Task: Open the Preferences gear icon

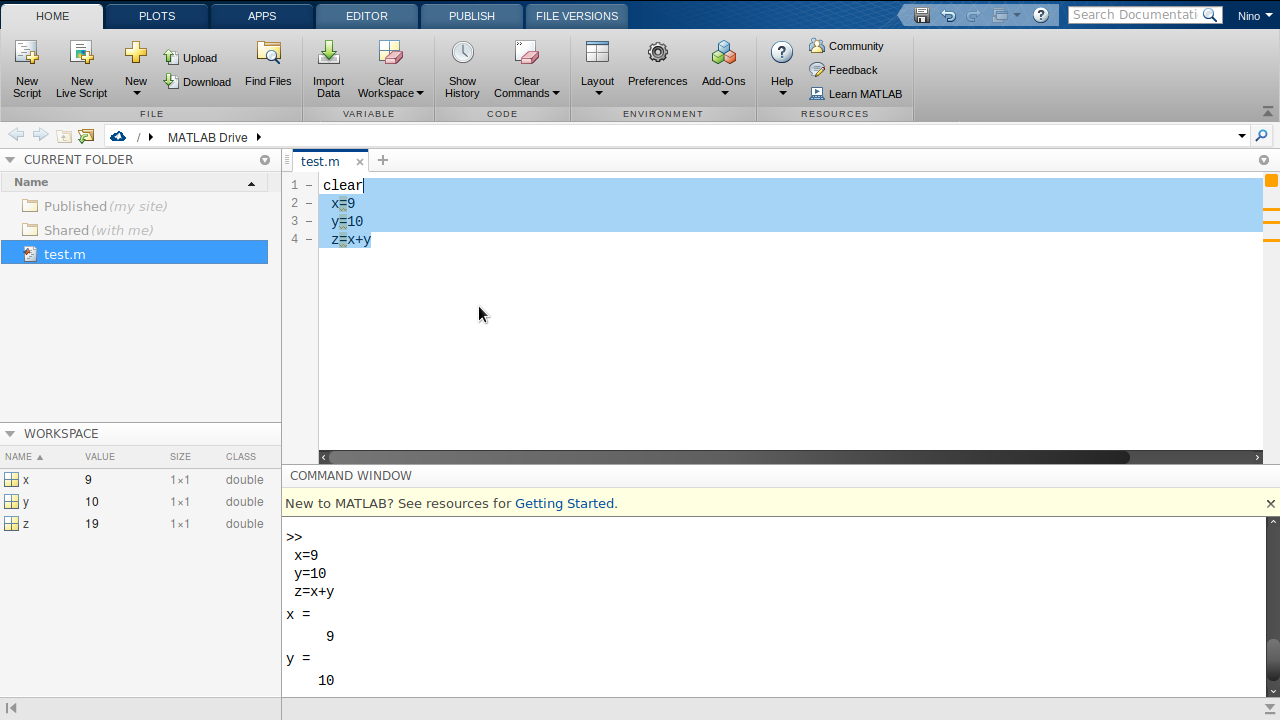Action: (x=657, y=55)
